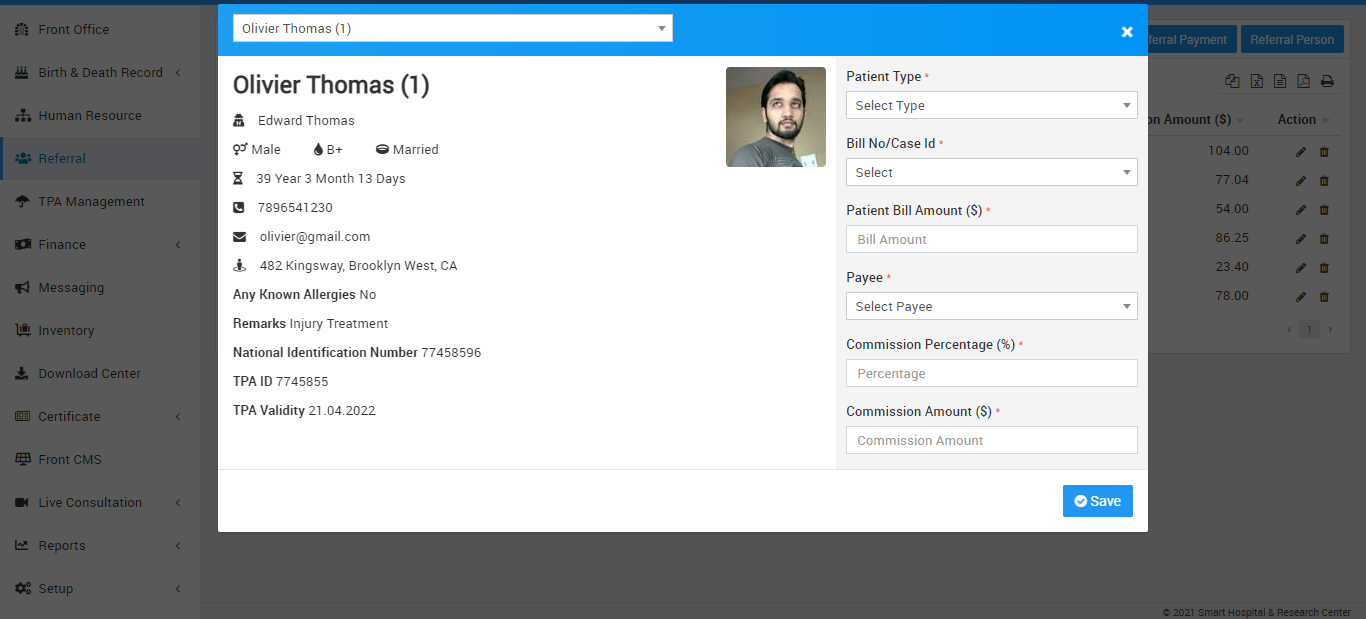1366x619 pixels.
Task: Click the Commission Amount input field
Action: pyautogui.click(x=991, y=440)
